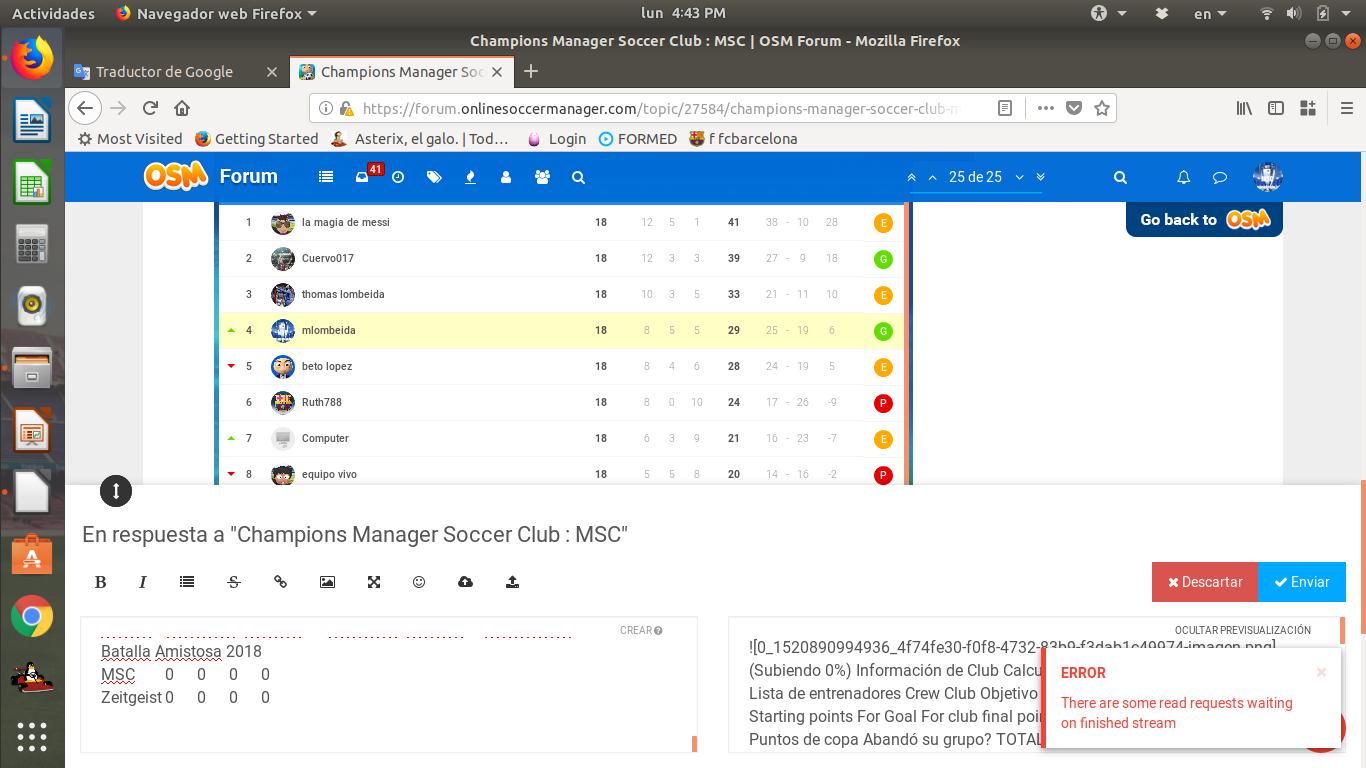Open the forum categories list icon
The width and height of the screenshot is (1366, 768).
pyautogui.click(x=326, y=177)
